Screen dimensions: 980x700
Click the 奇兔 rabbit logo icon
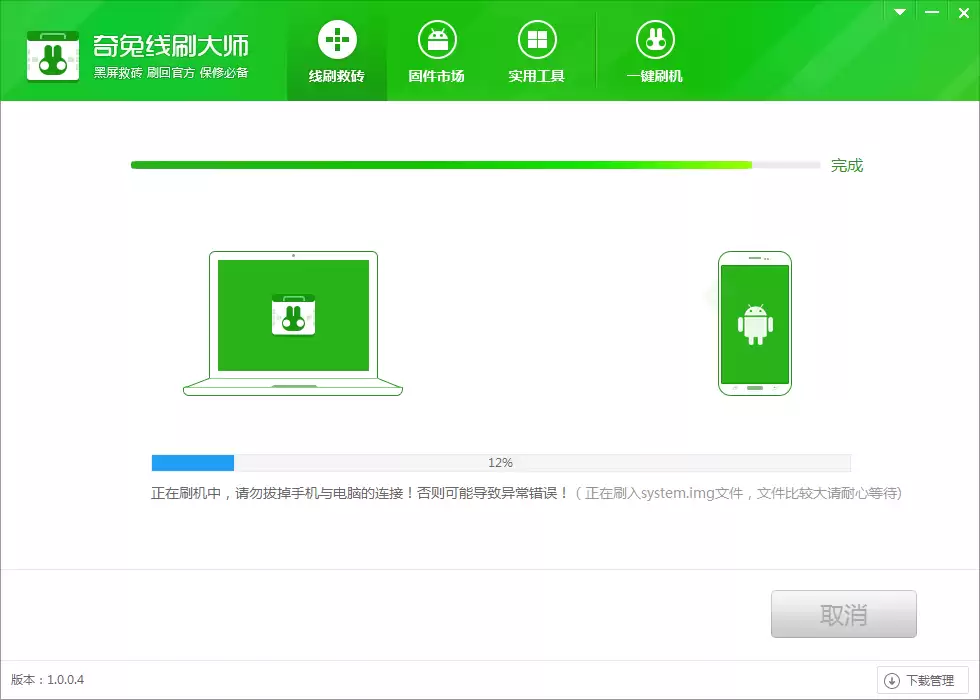53,55
